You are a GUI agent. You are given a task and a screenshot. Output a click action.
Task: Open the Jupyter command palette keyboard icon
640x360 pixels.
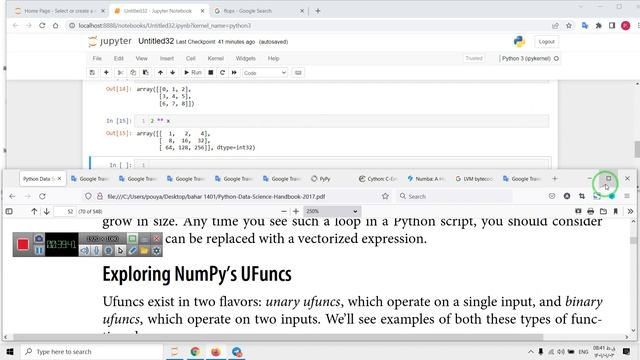(298, 73)
